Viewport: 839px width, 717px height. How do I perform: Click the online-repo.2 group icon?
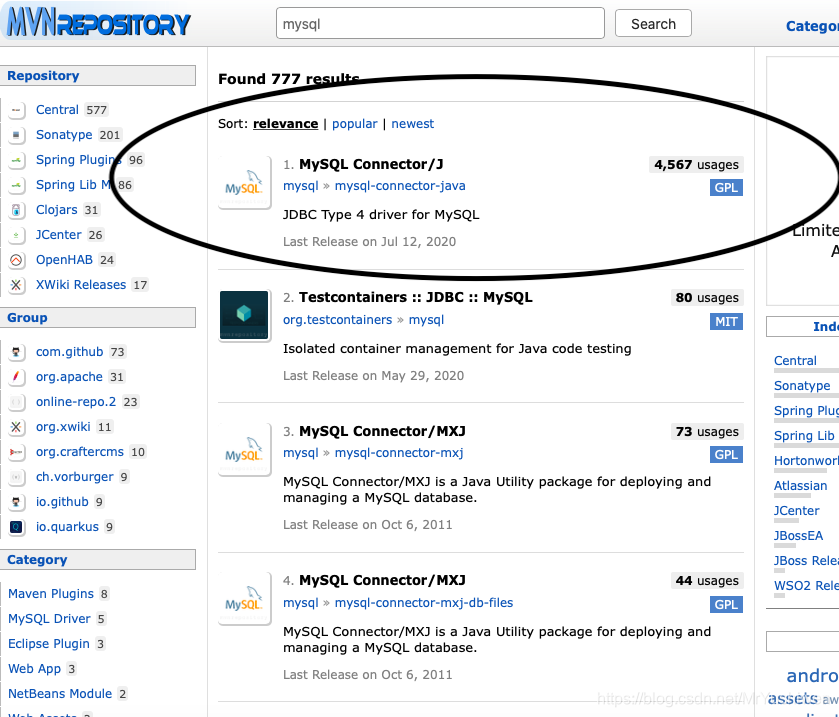point(17,402)
